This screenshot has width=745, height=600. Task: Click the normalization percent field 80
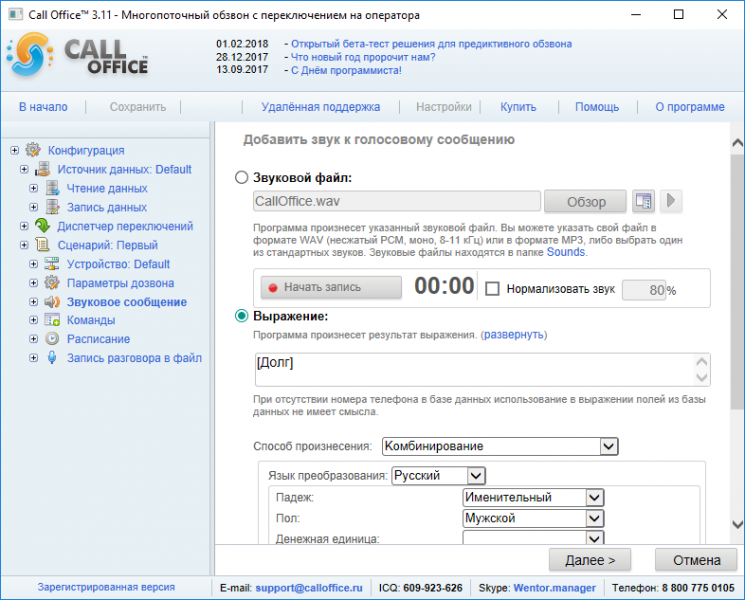(x=644, y=290)
